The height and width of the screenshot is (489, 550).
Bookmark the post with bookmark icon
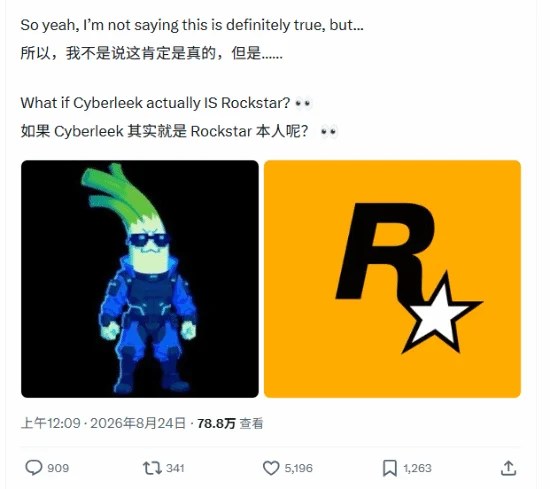coord(390,468)
